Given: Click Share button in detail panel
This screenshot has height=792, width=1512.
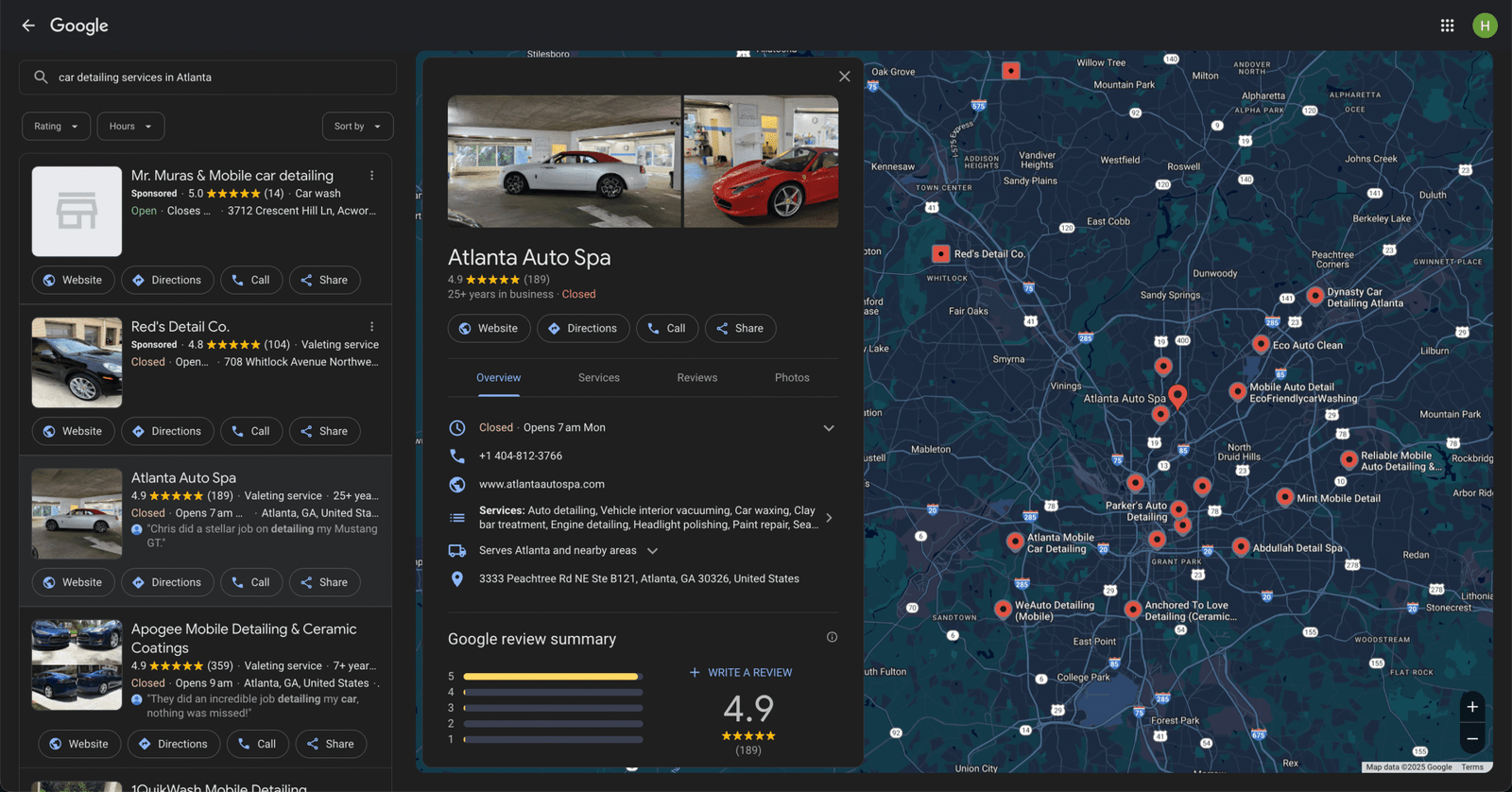Looking at the screenshot, I should [x=740, y=328].
